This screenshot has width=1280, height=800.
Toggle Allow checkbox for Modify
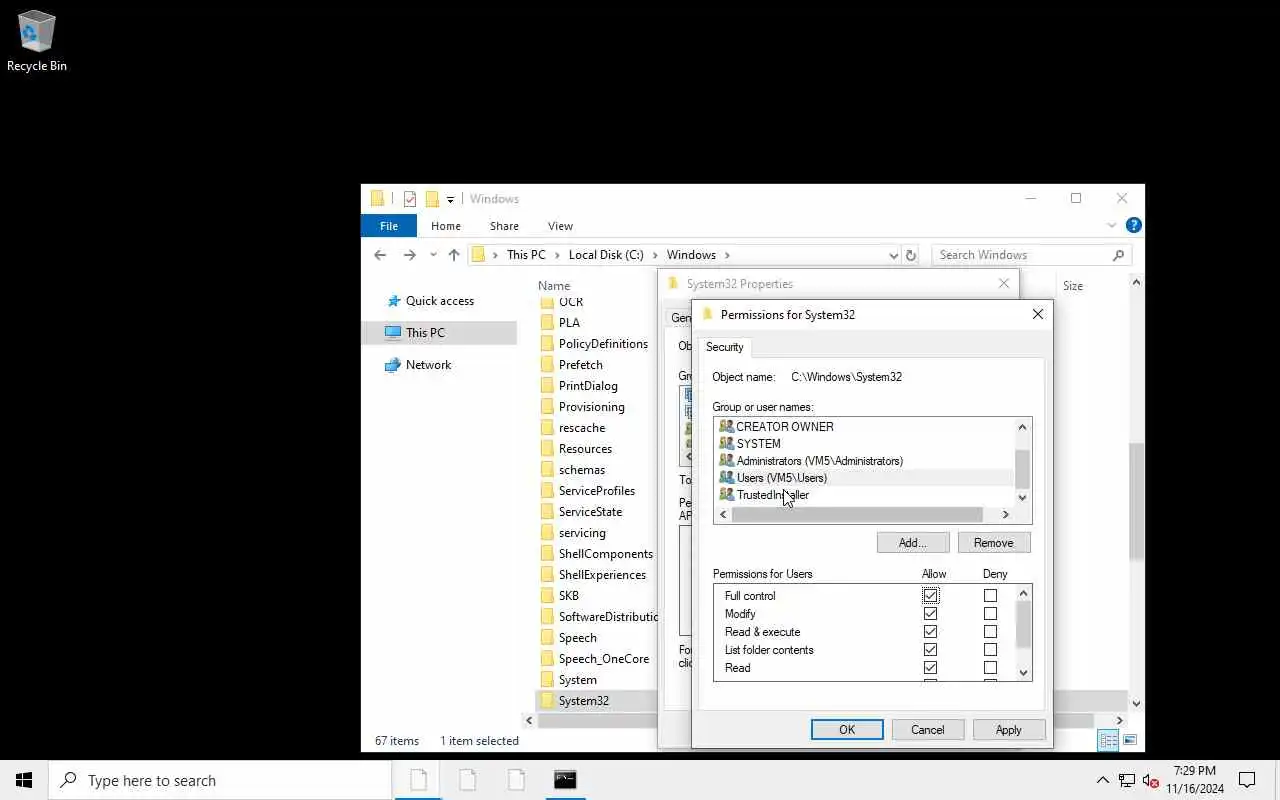(930, 614)
